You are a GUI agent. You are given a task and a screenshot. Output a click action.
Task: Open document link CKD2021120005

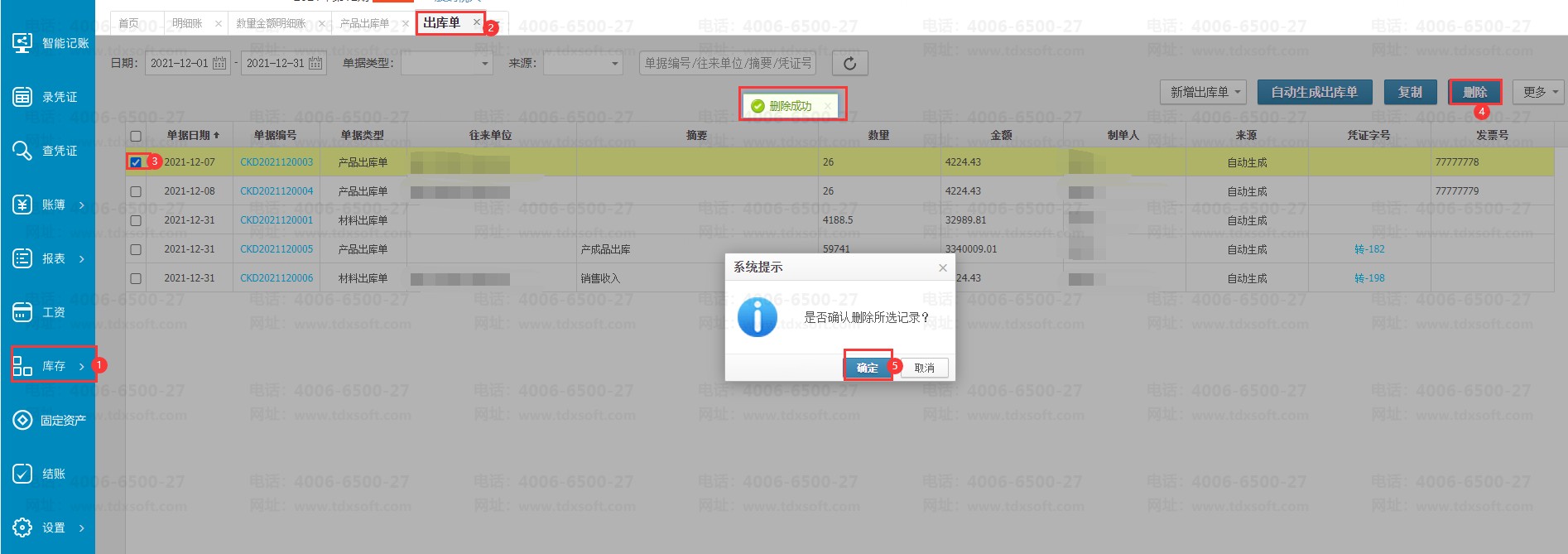[x=277, y=249]
